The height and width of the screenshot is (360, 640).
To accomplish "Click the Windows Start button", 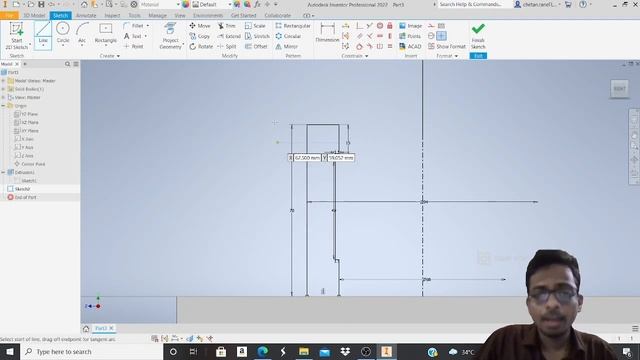I will click(x=9, y=351).
